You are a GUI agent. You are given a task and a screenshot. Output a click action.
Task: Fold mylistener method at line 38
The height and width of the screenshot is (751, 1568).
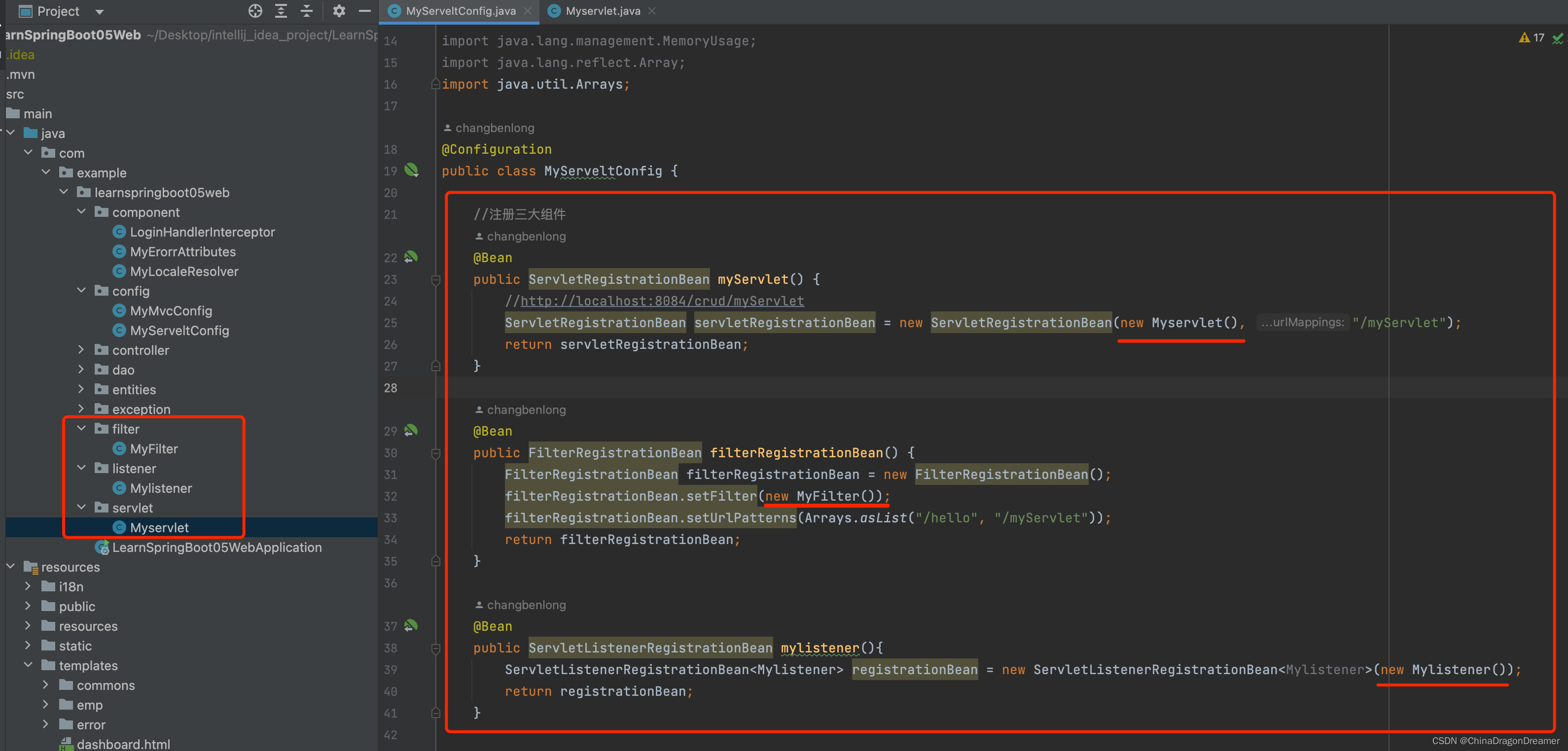pos(436,648)
